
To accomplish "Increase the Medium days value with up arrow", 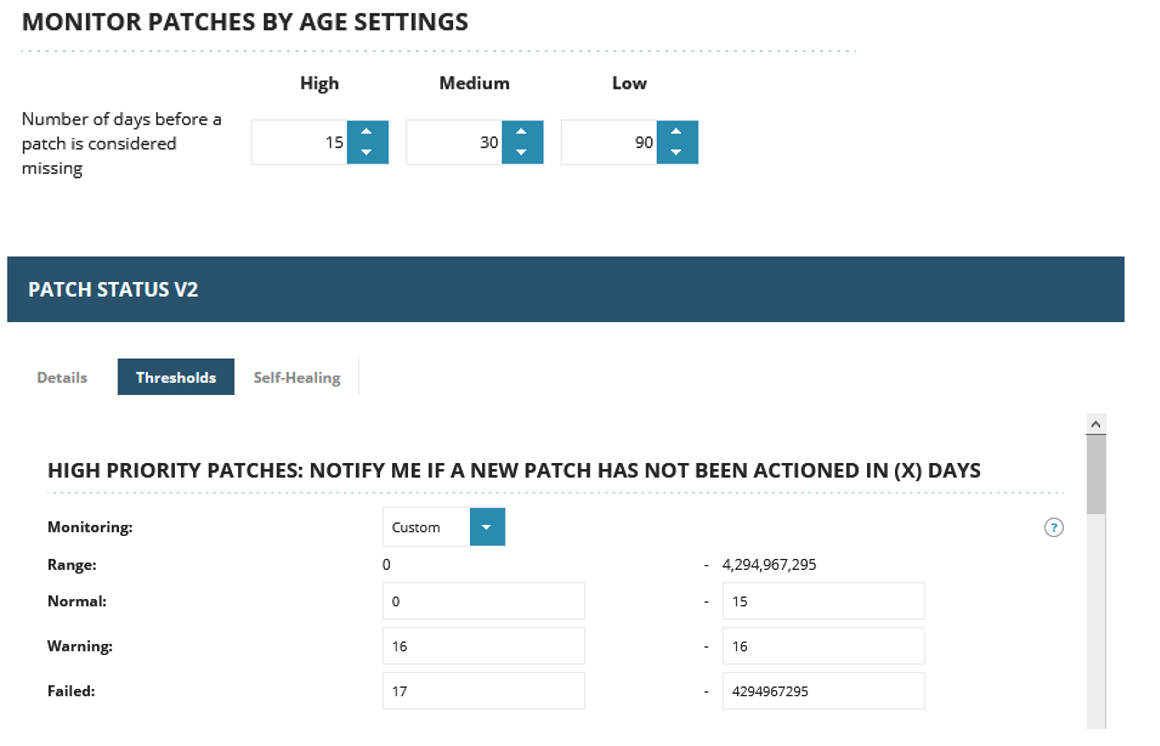I will [522, 131].
